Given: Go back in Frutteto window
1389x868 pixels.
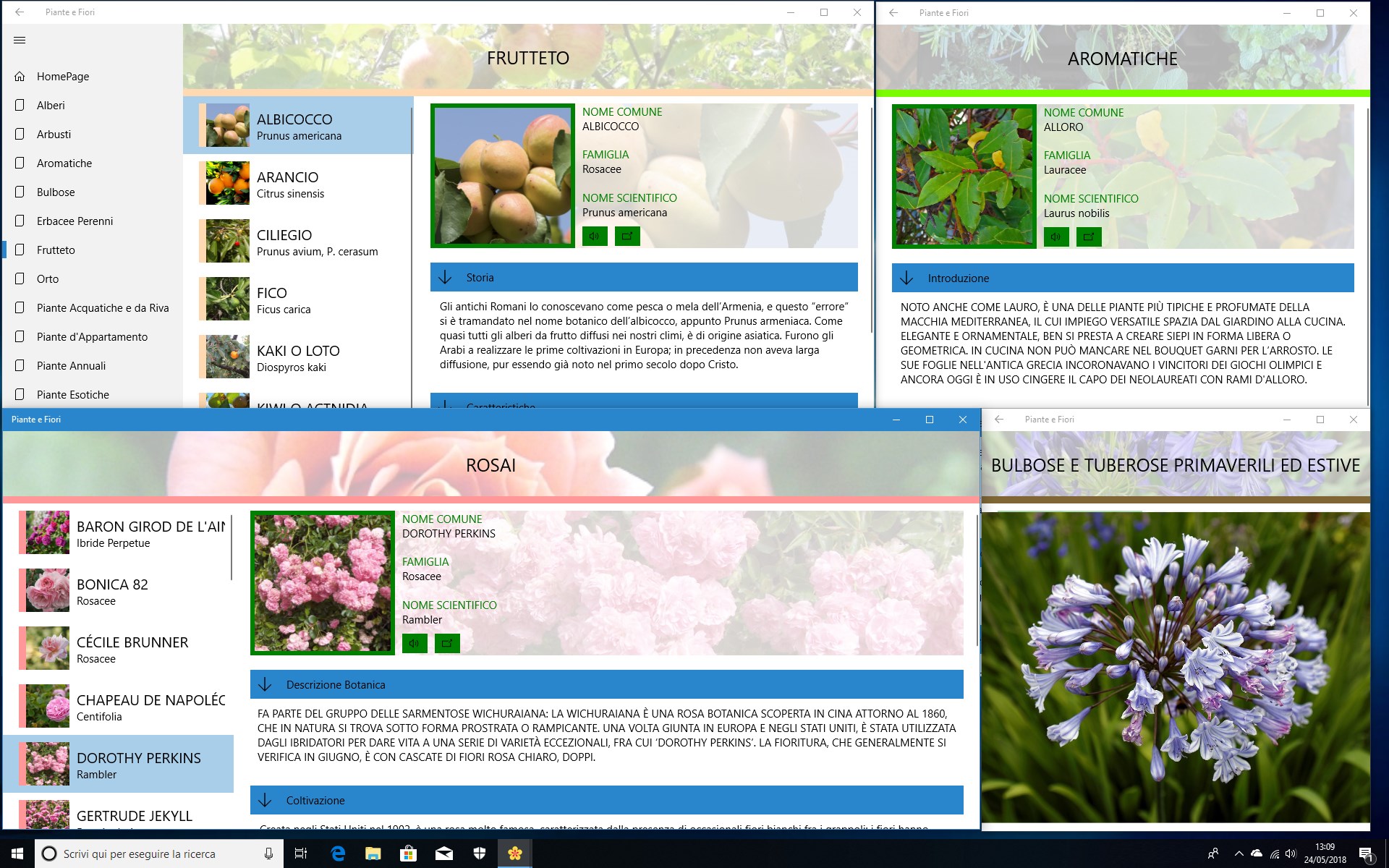Looking at the screenshot, I should (x=20, y=12).
